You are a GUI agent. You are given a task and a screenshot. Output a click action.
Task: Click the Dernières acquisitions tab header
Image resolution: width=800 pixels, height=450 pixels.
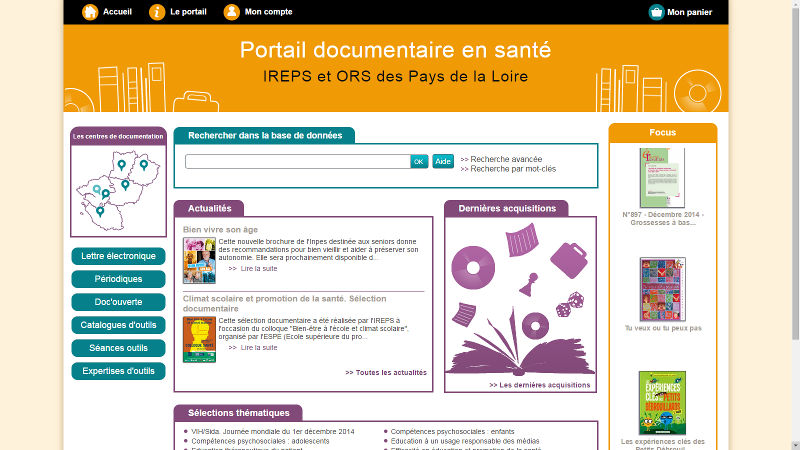pos(507,208)
